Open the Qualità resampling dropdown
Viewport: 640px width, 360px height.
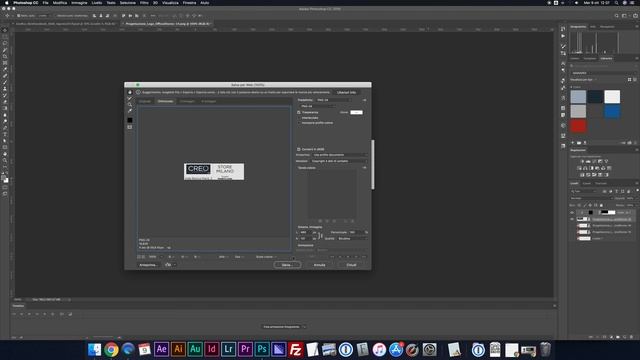(x=352, y=238)
